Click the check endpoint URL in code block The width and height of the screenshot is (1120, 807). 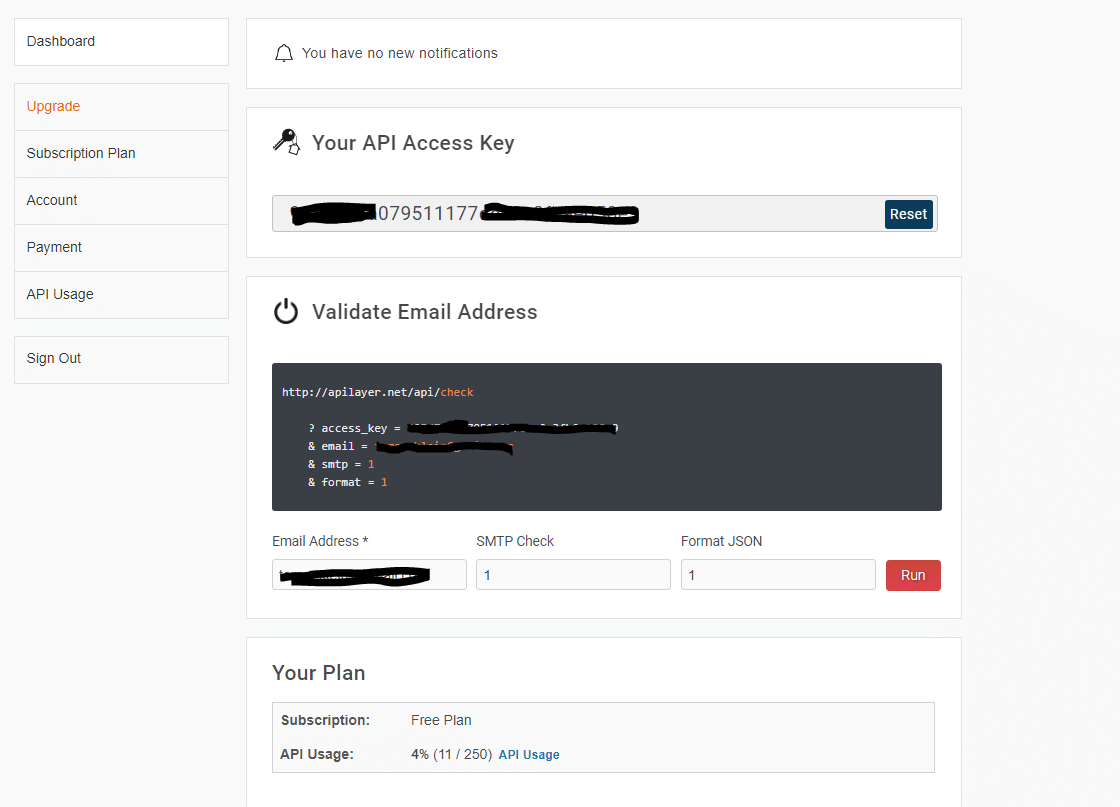pyautogui.click(x=378, y=392)
